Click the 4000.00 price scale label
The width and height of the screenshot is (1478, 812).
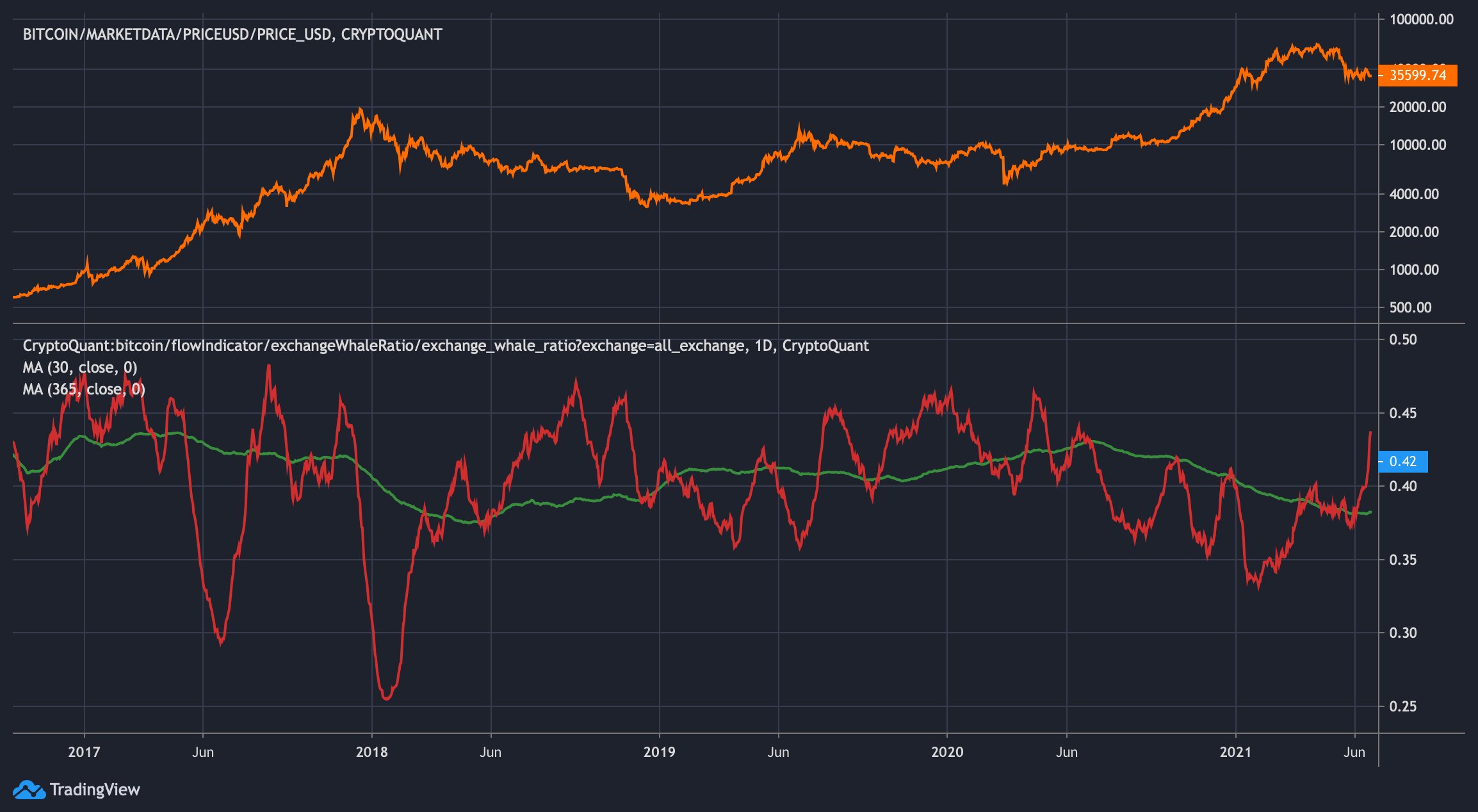1414,194
